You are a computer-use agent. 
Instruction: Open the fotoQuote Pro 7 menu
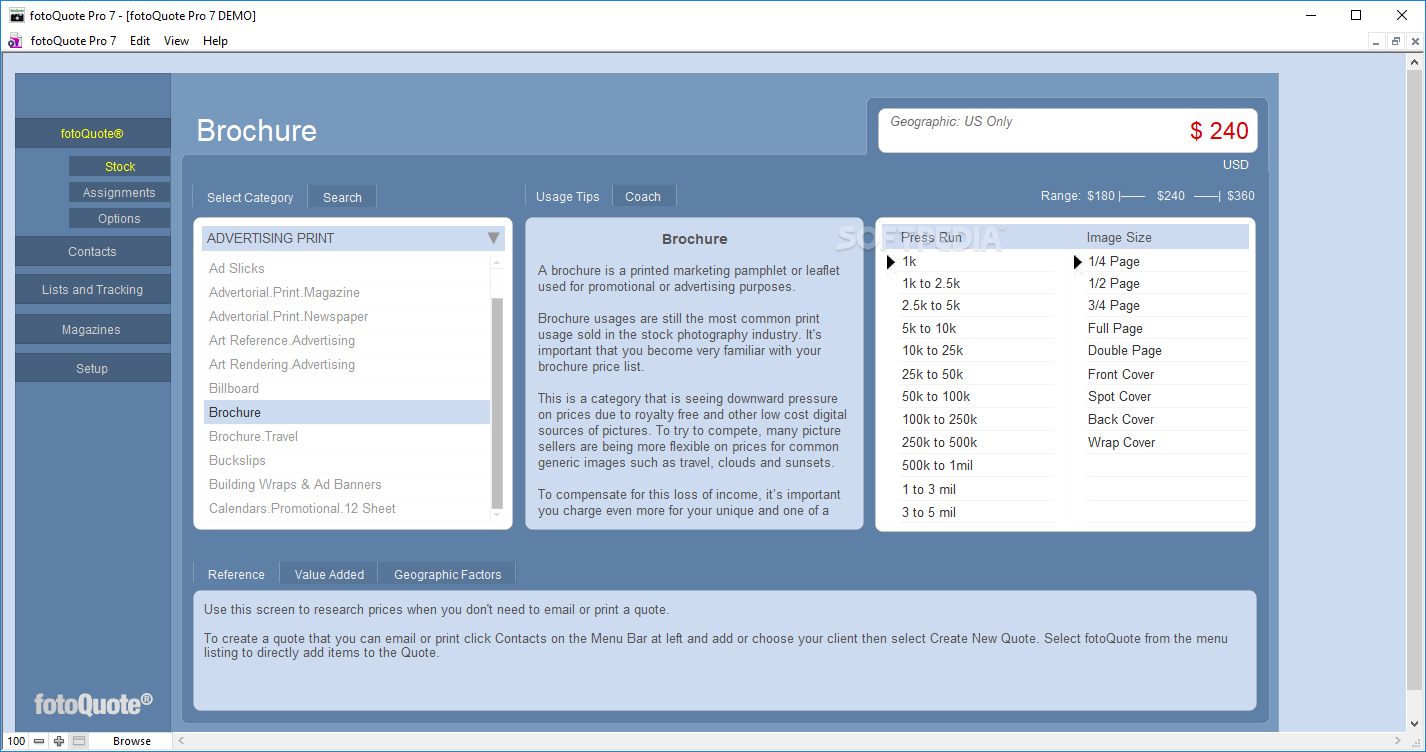point(73,41)
